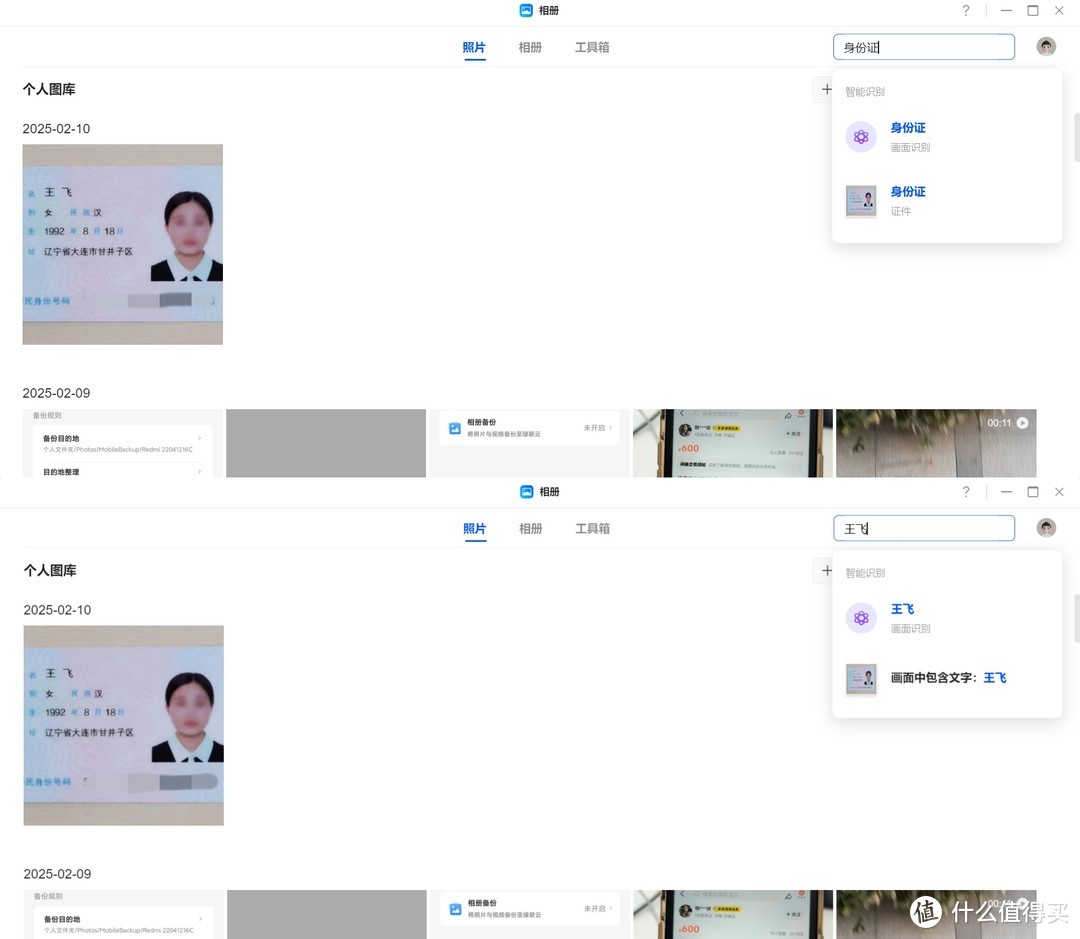The image size is (1080, 939).
Task: Open the blank gray thumbnail in the 王飞 window
Action: coord(326,914)
